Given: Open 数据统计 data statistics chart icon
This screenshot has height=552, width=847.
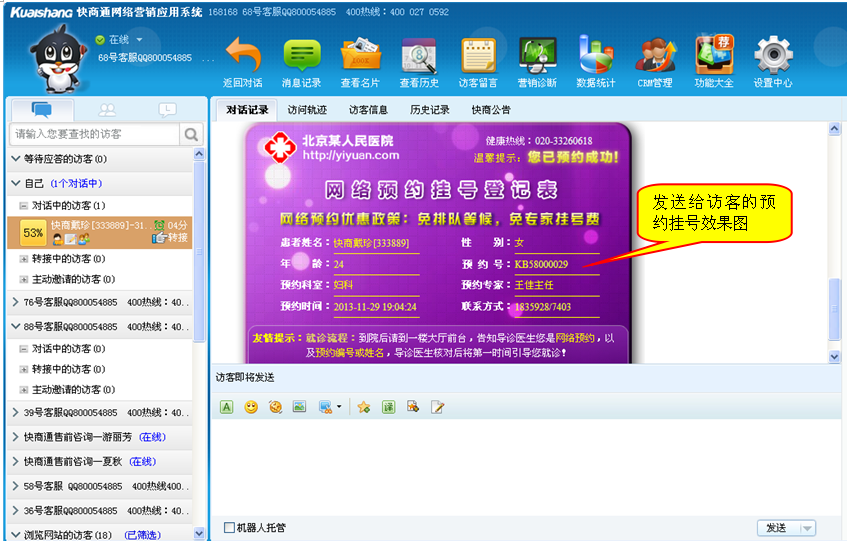Looking at the screenshot, I should pos(596,58).
